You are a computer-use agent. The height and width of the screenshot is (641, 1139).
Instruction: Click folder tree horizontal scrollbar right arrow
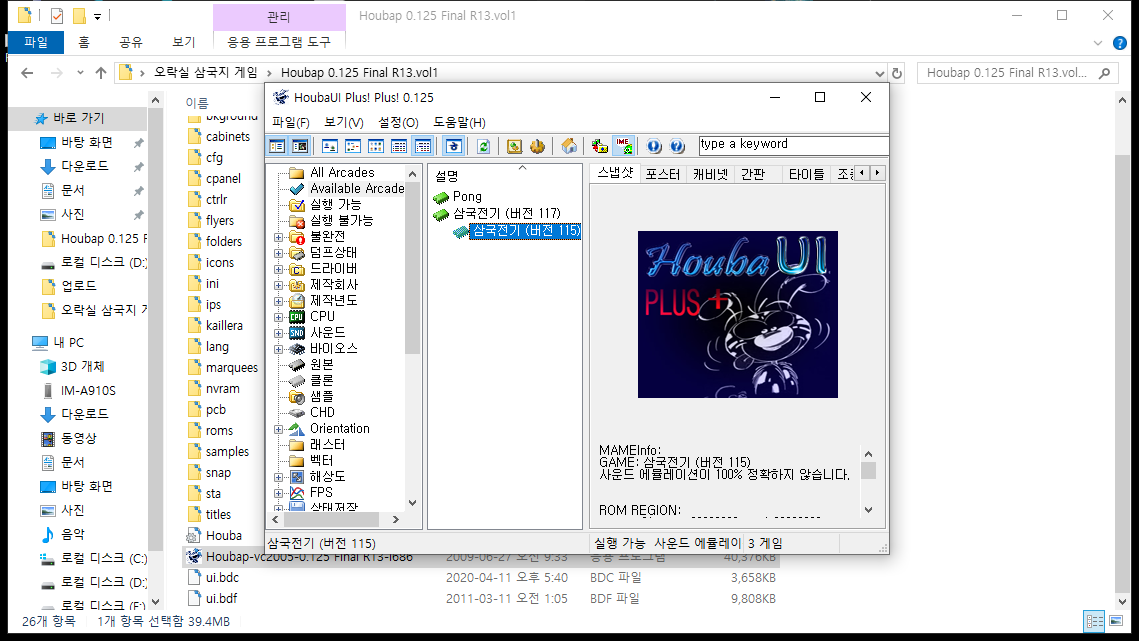point(395,520)
